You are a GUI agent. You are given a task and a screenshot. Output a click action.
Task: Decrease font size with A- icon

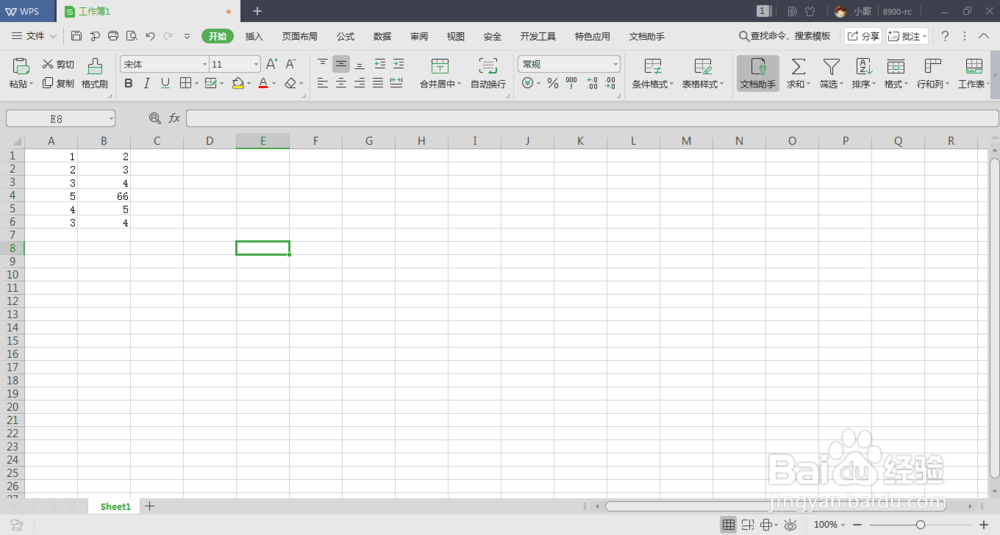coord(291,64)
